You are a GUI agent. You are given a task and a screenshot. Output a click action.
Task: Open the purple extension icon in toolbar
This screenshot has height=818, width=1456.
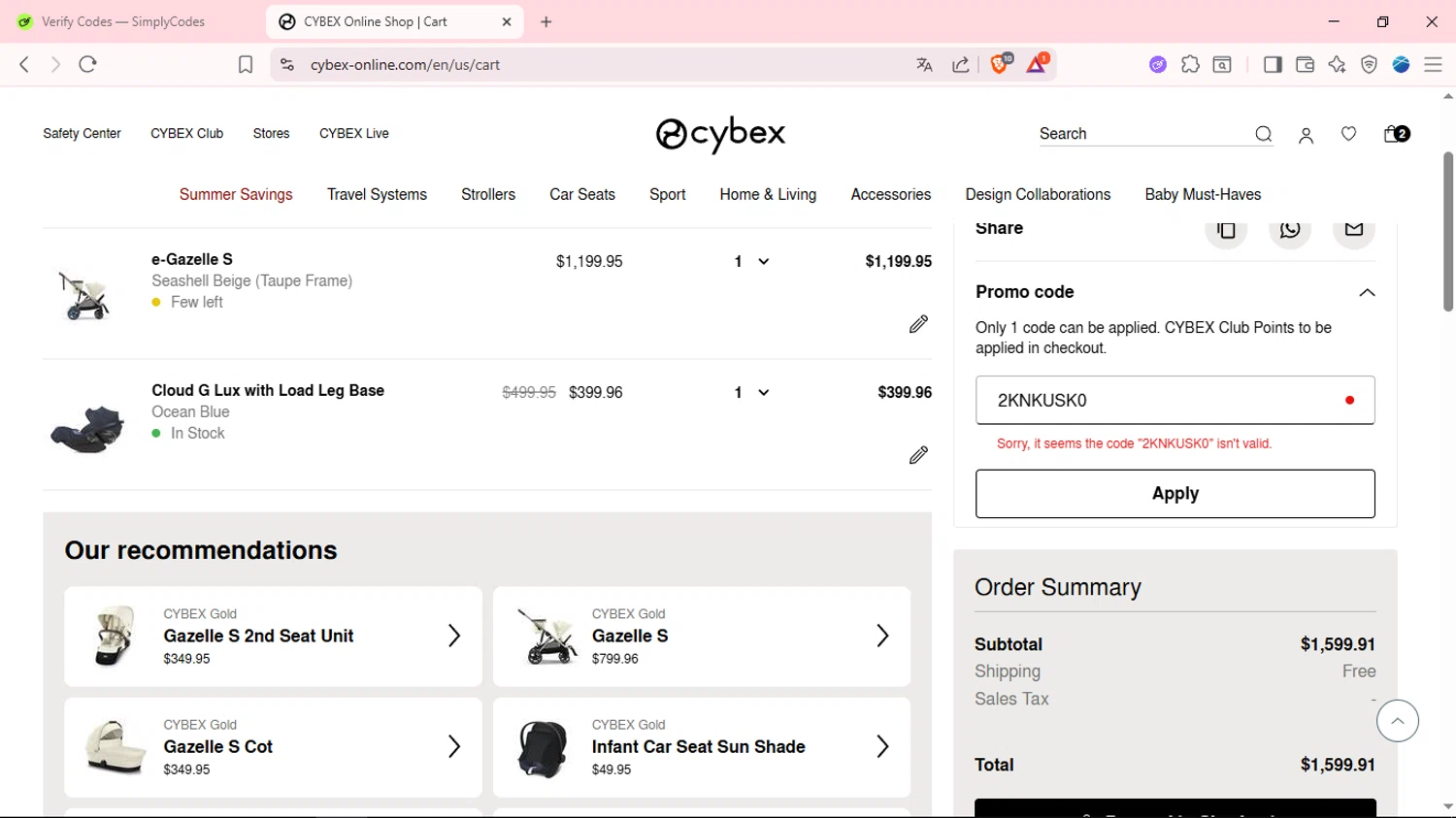coord(1158,64)
